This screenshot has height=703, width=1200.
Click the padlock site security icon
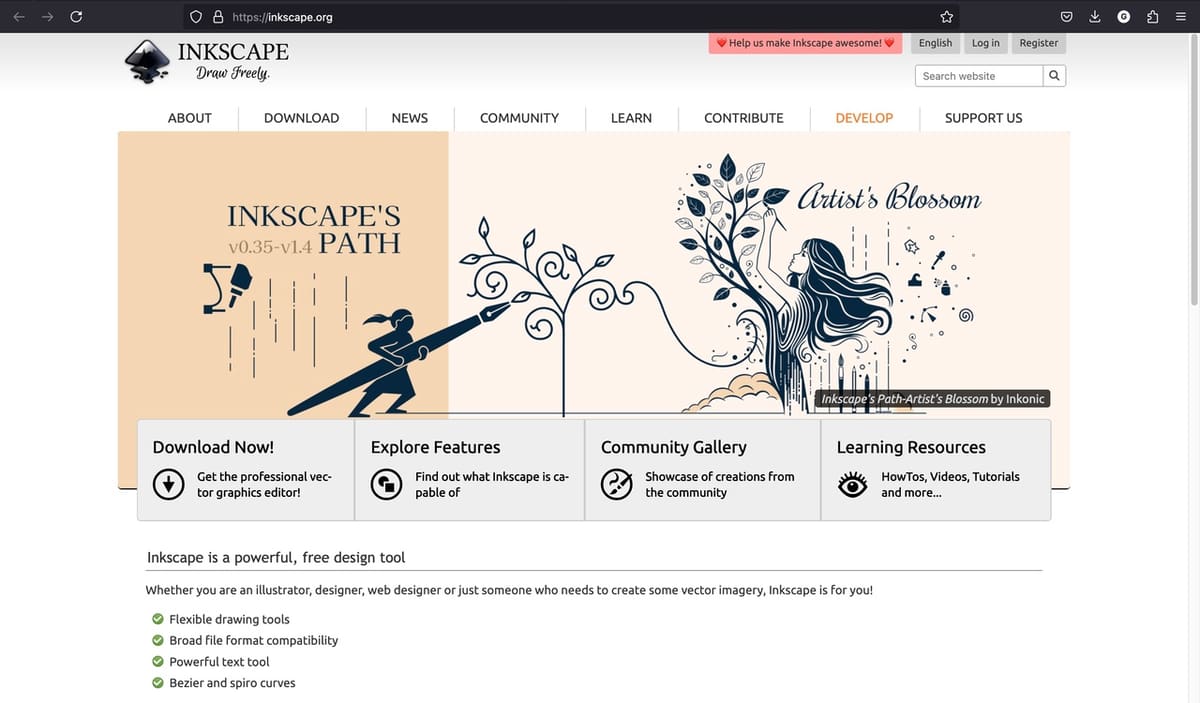(x=217, y=17)
